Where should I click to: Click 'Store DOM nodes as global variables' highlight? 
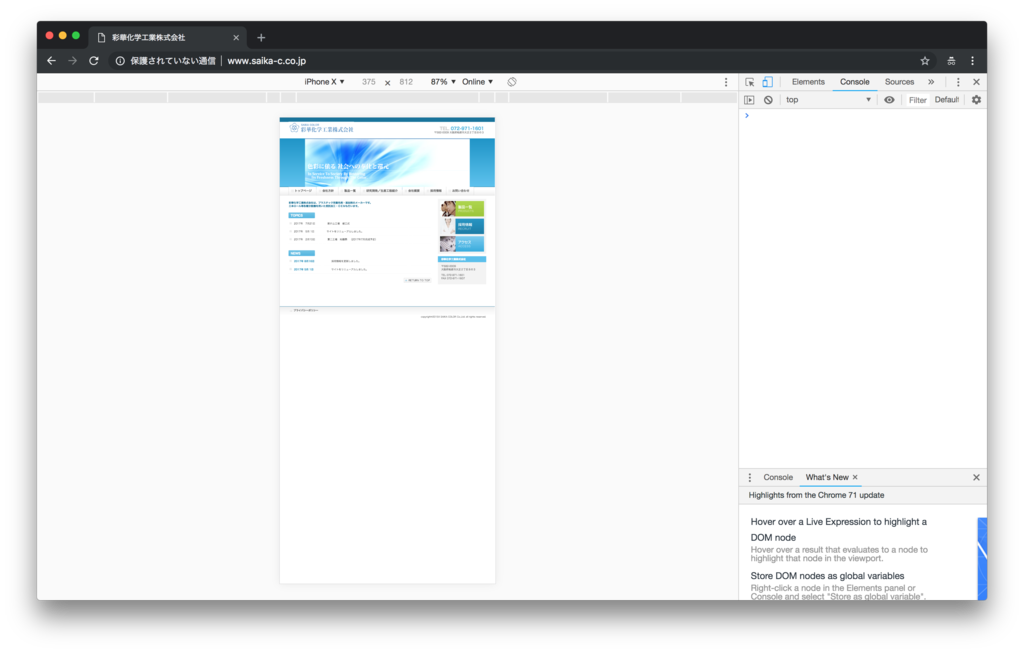[x=827, y=576]
